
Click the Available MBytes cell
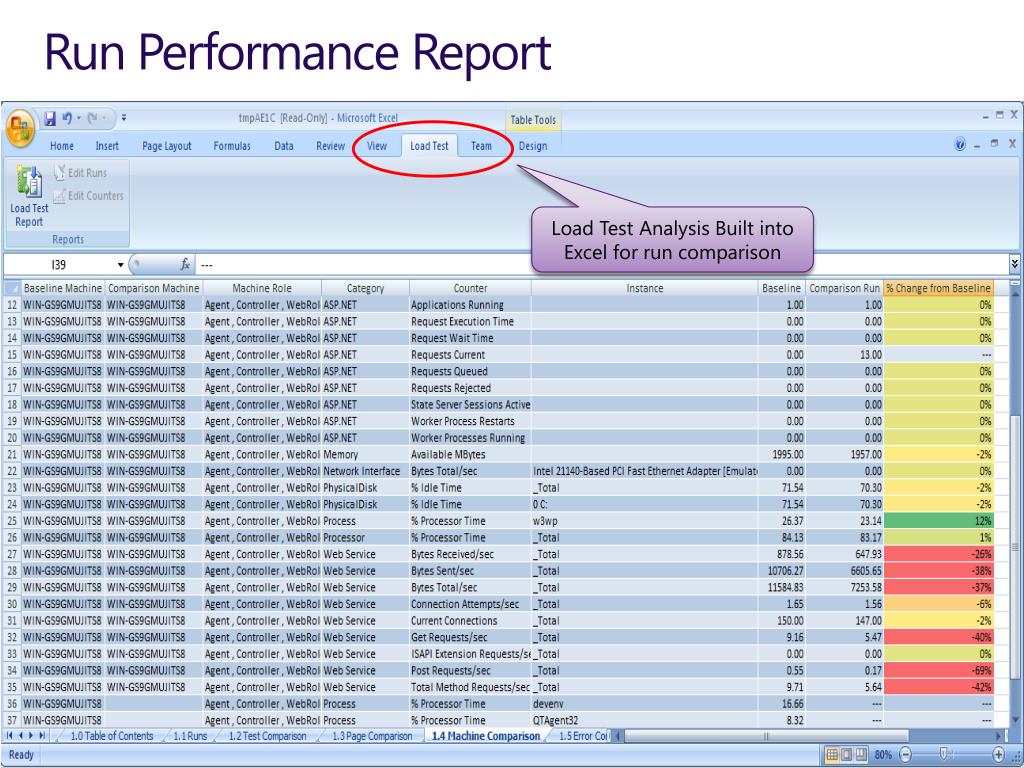[470, 454]
